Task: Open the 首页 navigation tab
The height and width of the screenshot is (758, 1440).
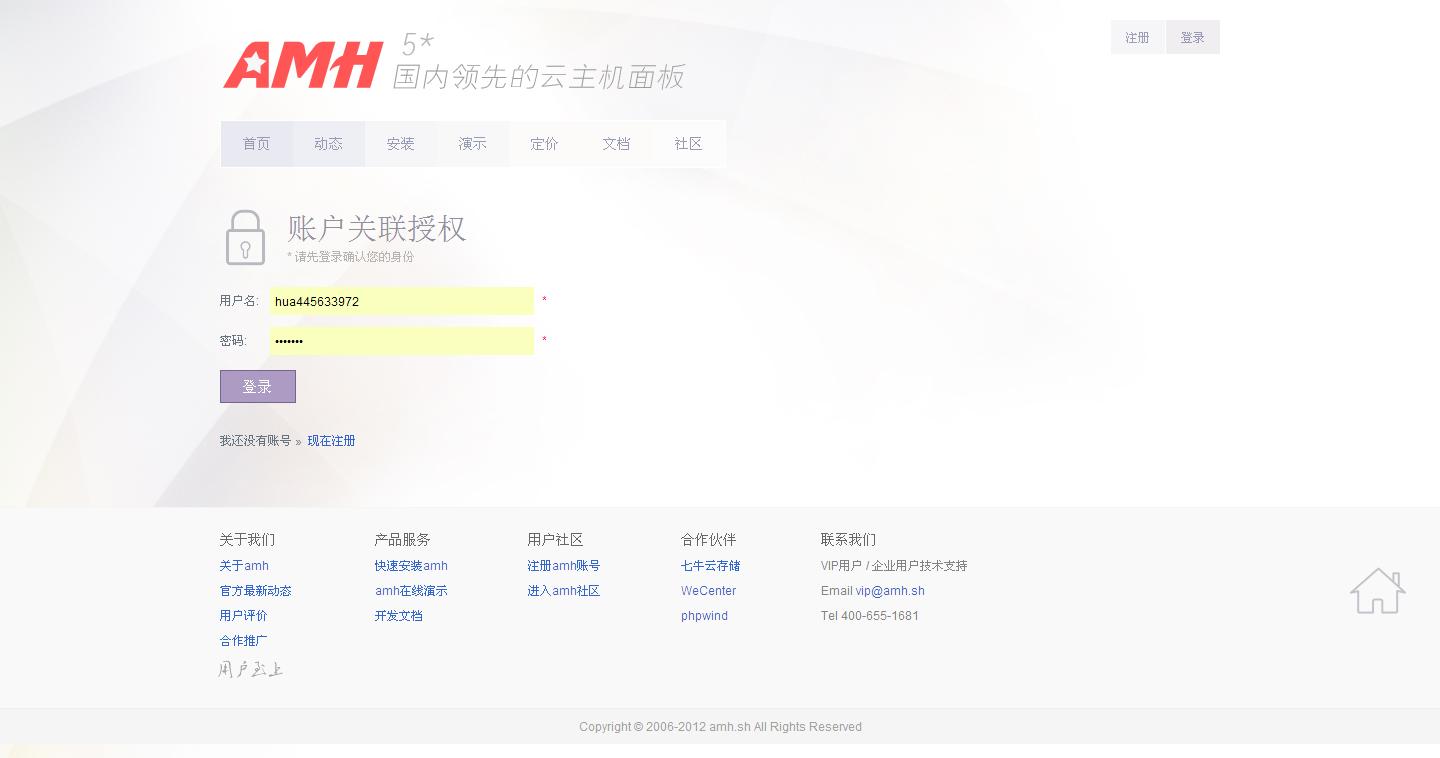Action: (x=256, y=144)
